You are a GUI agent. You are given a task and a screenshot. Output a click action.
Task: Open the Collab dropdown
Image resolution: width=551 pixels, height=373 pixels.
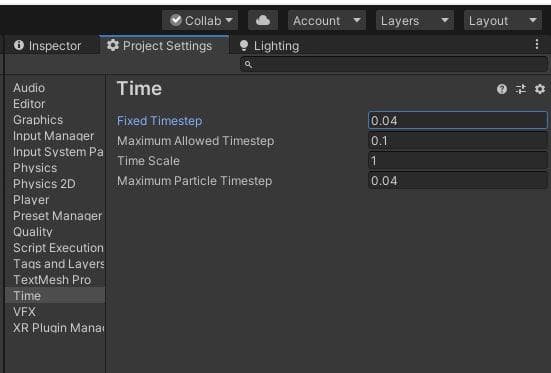pyautogui.click(x=200, y=20)
